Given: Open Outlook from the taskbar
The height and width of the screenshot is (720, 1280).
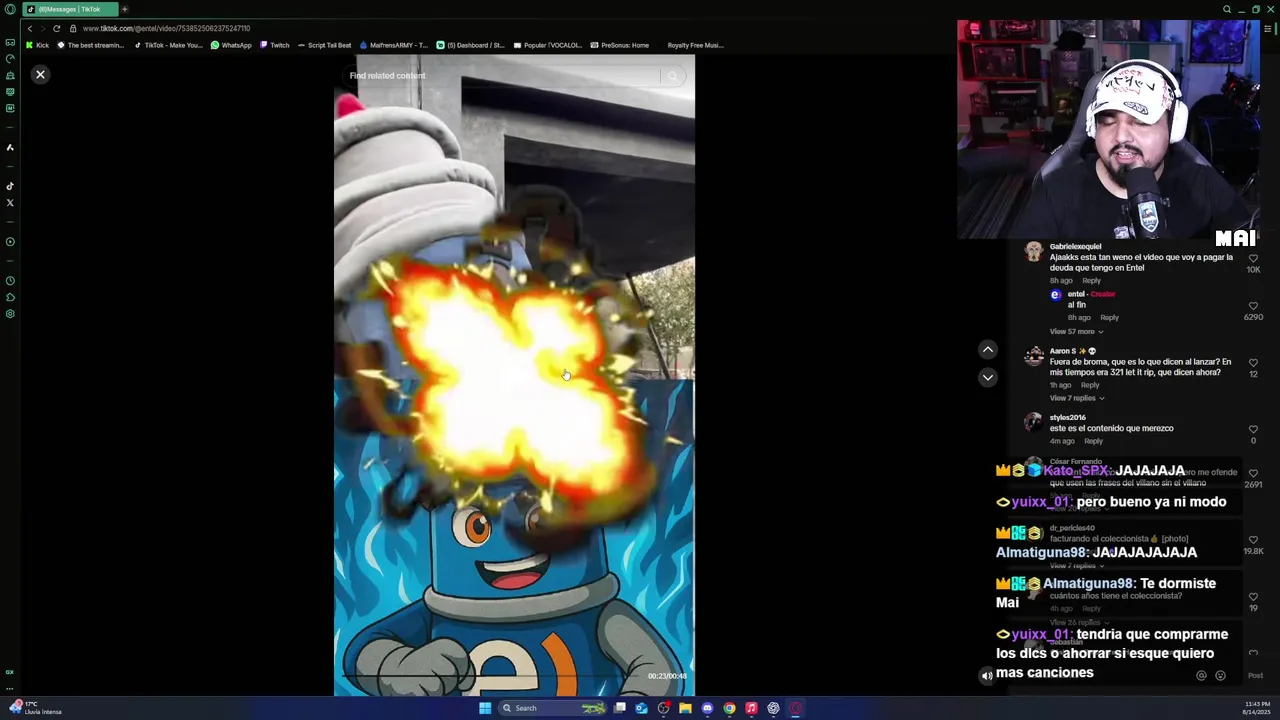Looking at the screenshot, I should [641, 708].
